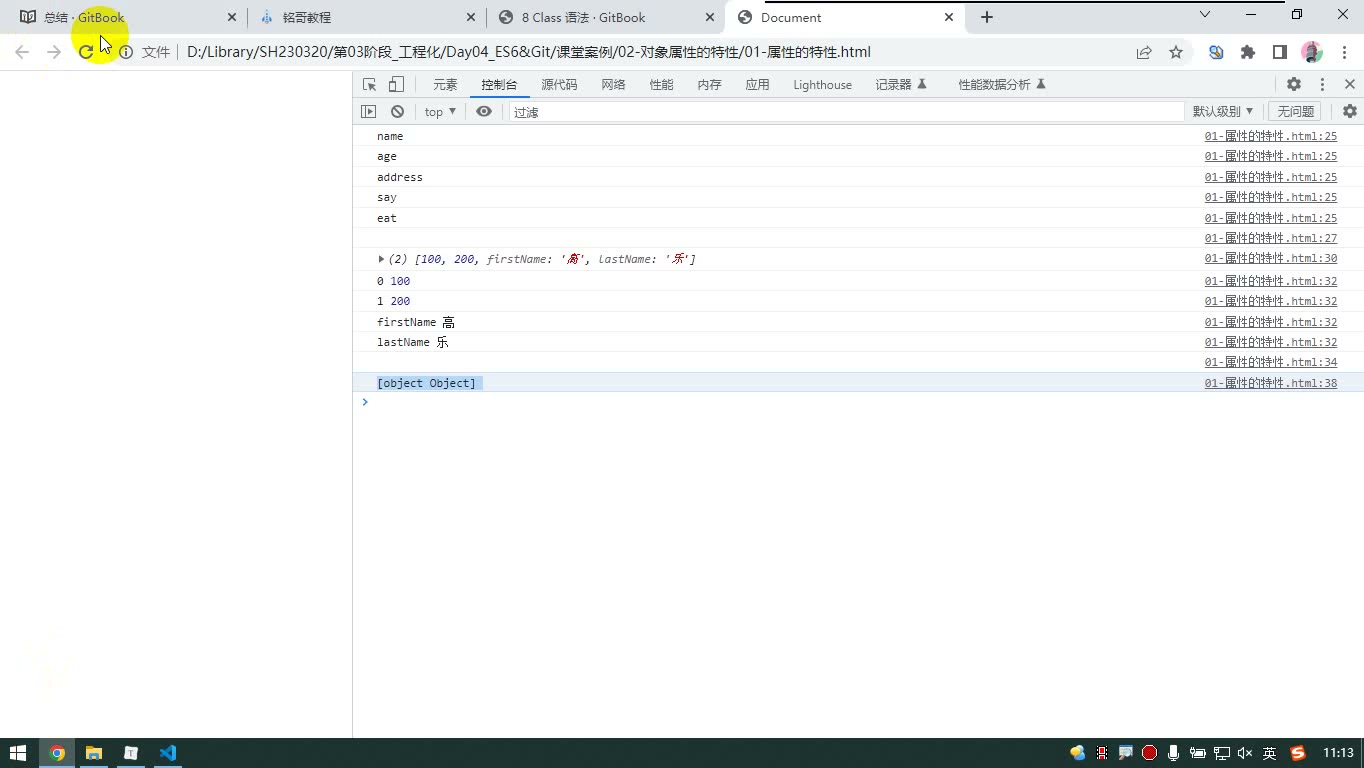Click the address bar URL
Screen dimensions: 1364x768
[529, 52]
